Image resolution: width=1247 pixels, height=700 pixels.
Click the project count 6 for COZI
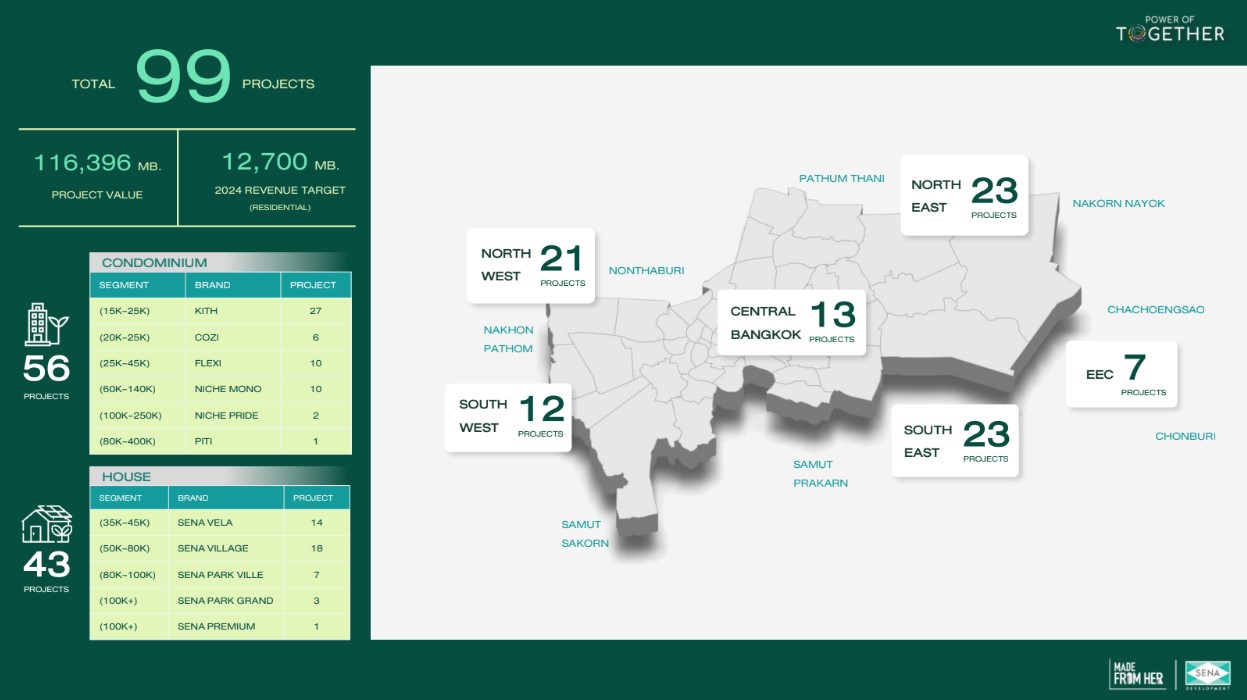[x=316, y=337]
